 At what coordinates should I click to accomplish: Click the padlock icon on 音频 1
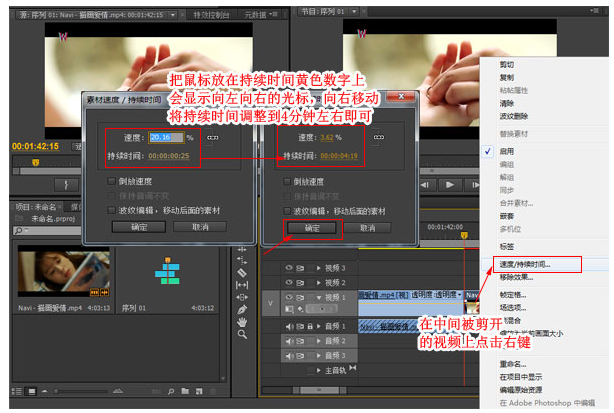310,326
